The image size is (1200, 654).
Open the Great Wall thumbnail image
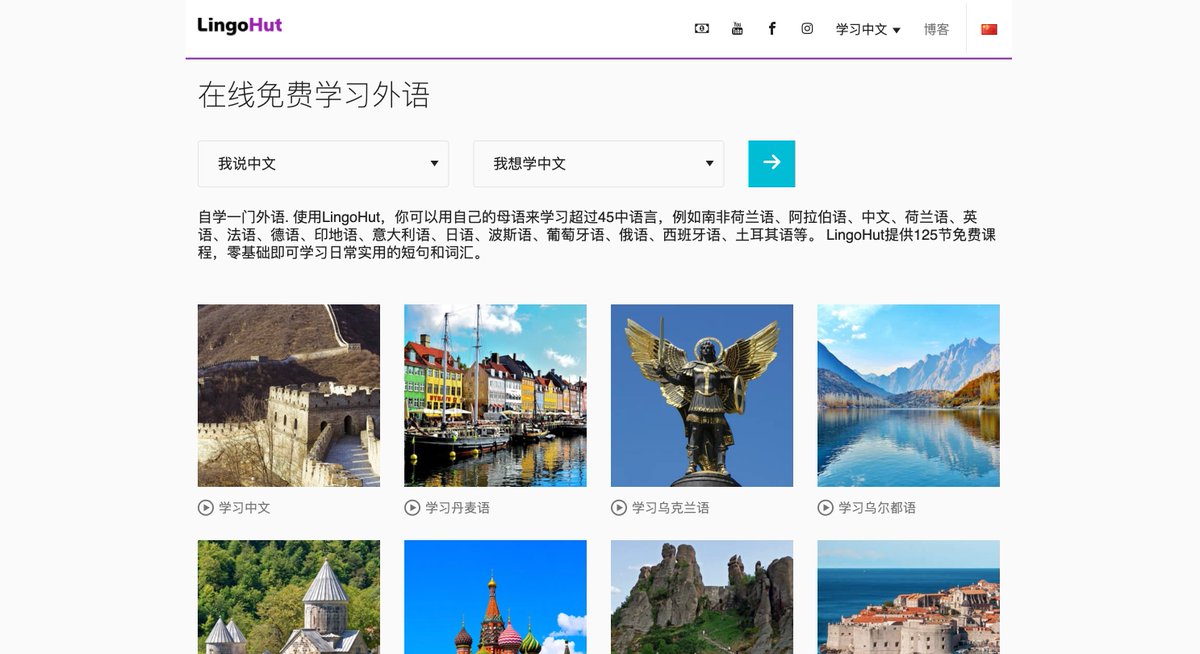click(289, 395)
